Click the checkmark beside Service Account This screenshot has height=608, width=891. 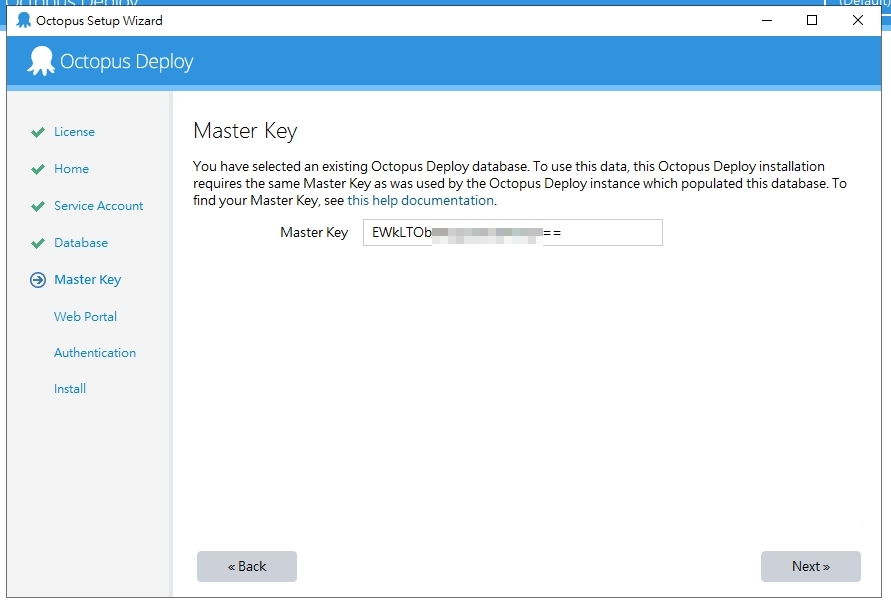click(38, 206)
